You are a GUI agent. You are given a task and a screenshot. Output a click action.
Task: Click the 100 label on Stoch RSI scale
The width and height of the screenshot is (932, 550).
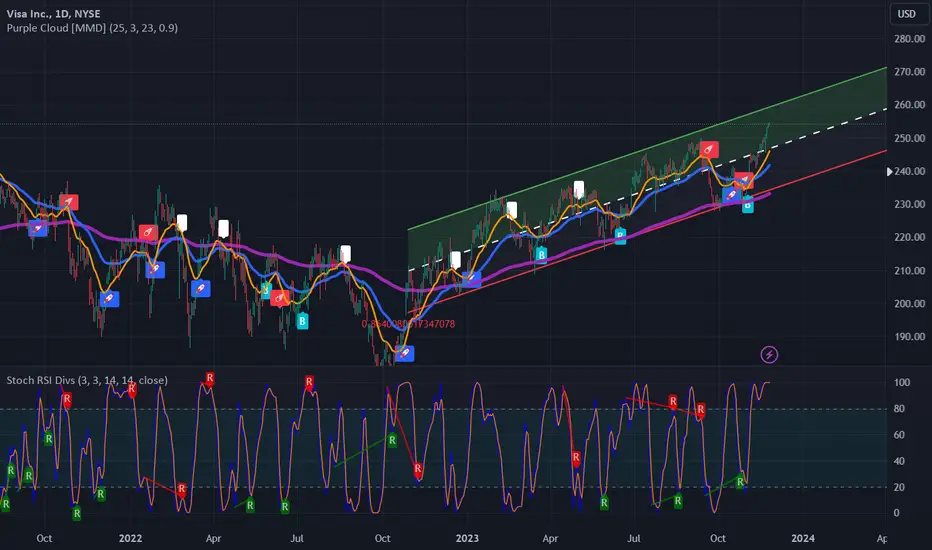pos(902,382)
